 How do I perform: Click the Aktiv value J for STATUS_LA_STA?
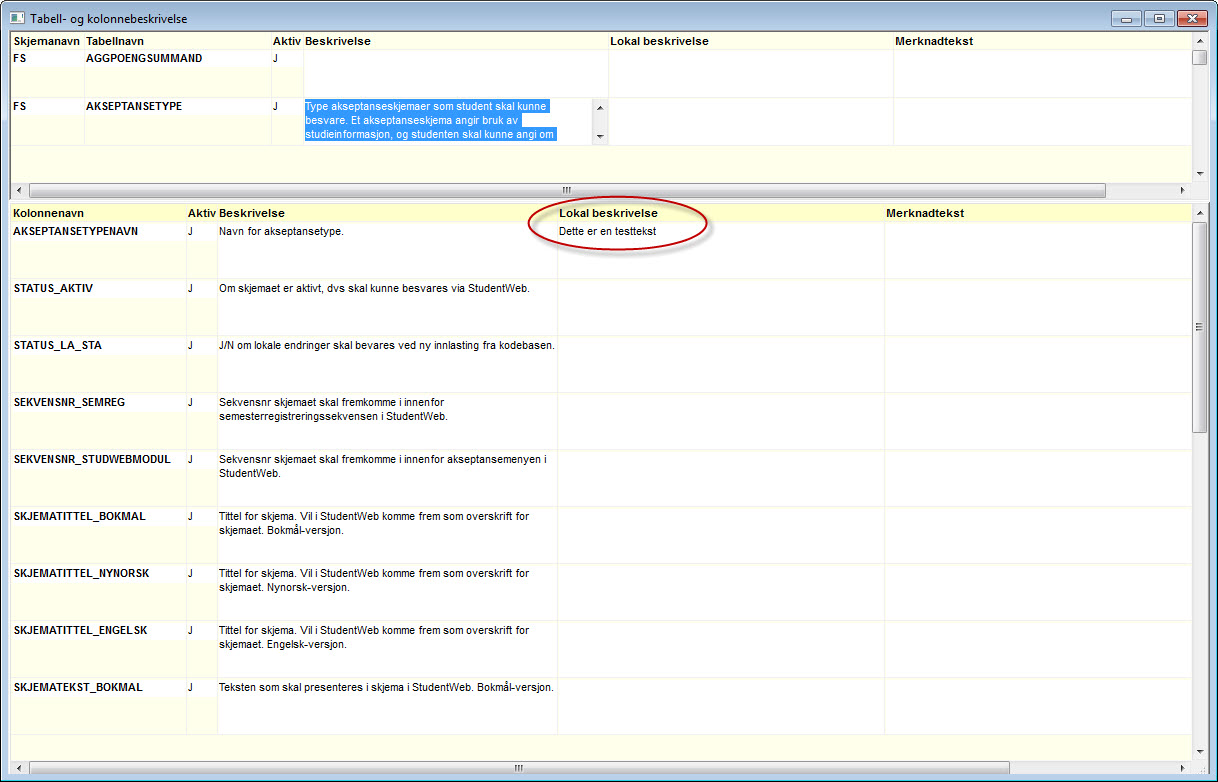(x=190, y=345)
